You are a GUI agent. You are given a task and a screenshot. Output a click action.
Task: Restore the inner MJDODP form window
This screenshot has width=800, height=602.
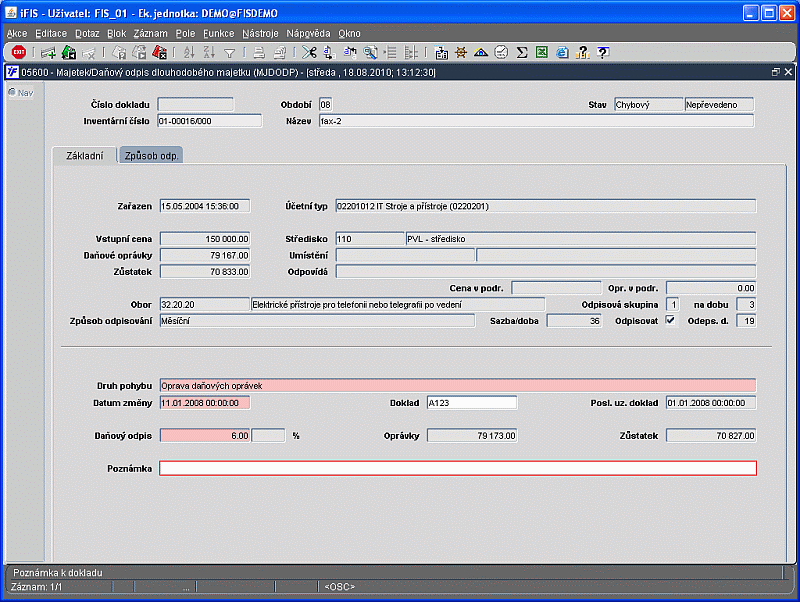point(776,72)
